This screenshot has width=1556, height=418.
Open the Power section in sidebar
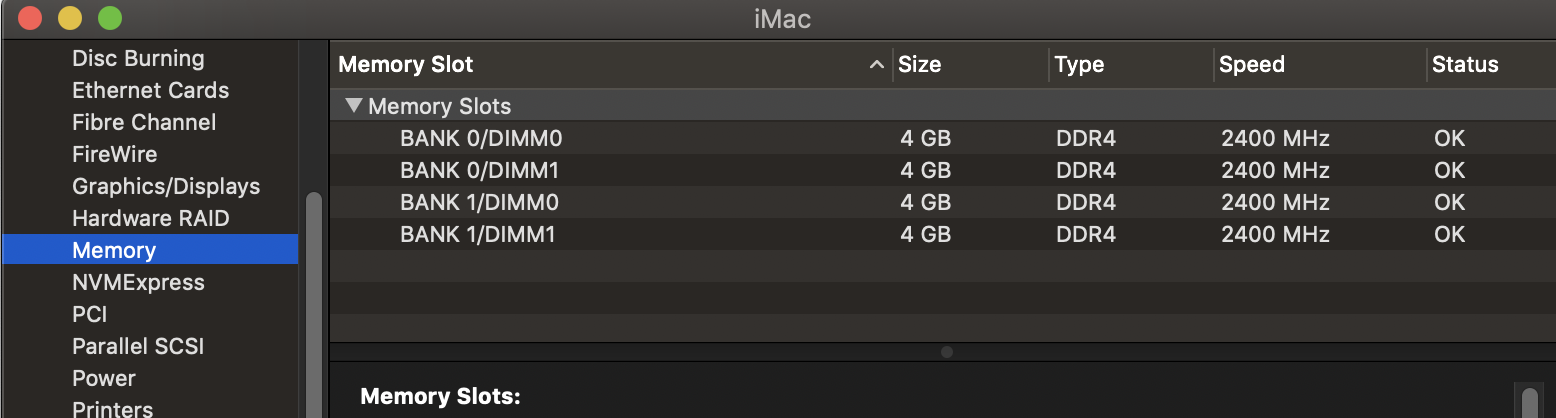point(104,379)
